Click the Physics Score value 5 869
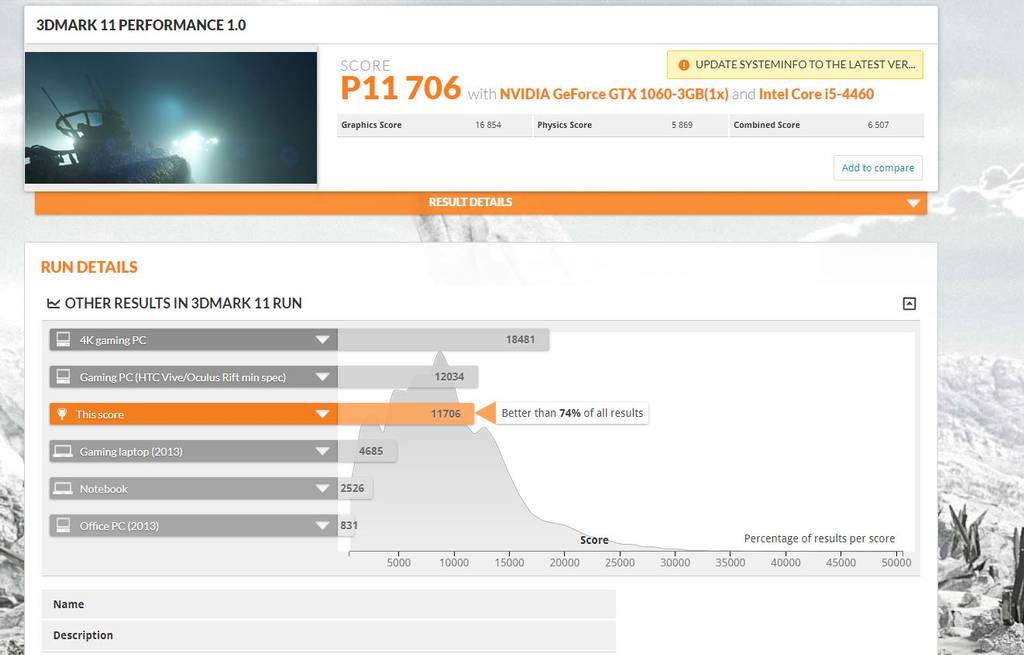This screenshot has width=1024, height=655. pos(682,125)
